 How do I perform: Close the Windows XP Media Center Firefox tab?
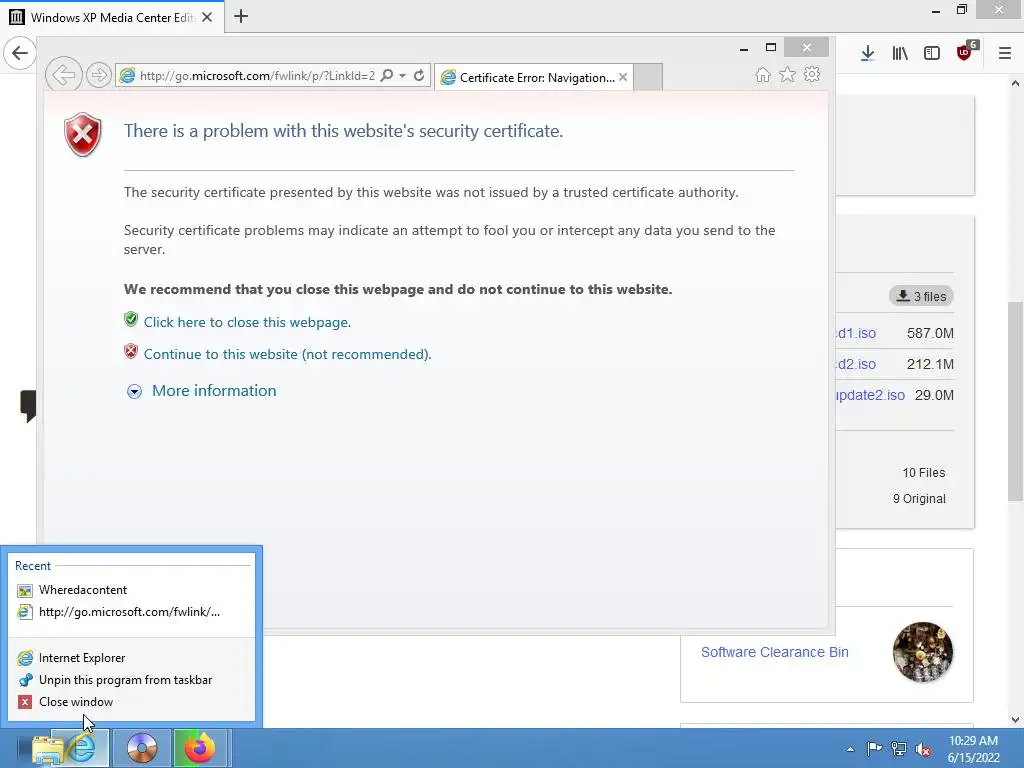[x=207, y=17]
